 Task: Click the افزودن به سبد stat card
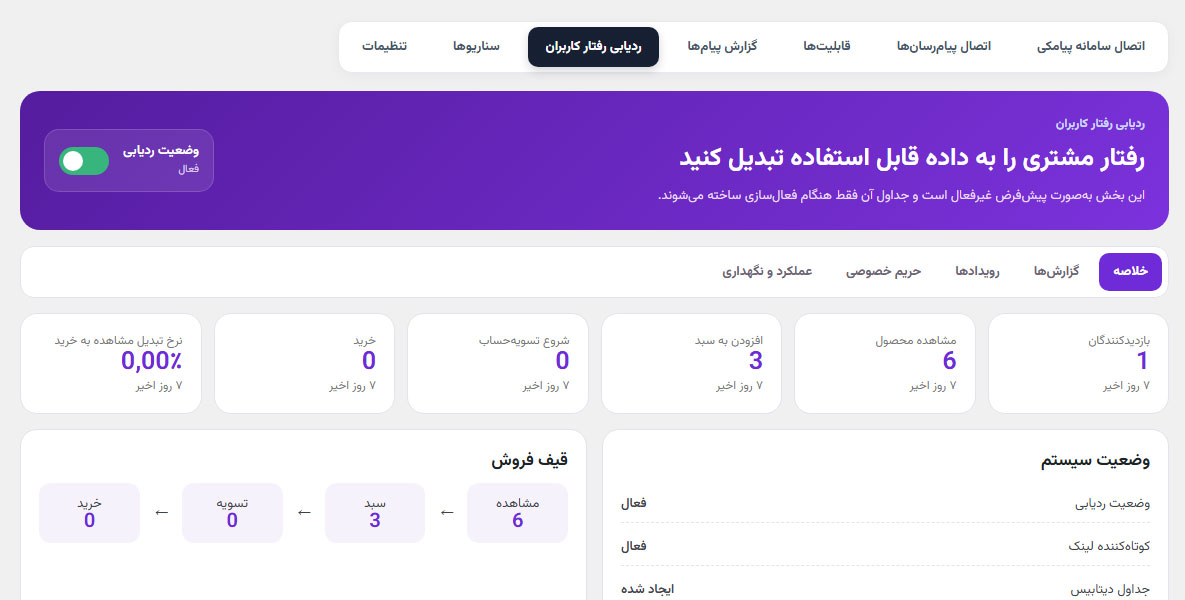pyautogui.click(x=691, y=363)
